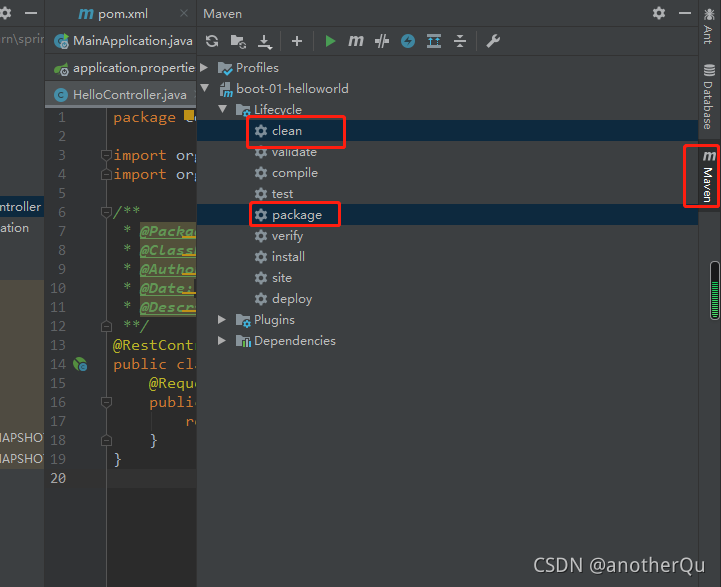Click the @RestController annotation text

click(x=154, y=345)
